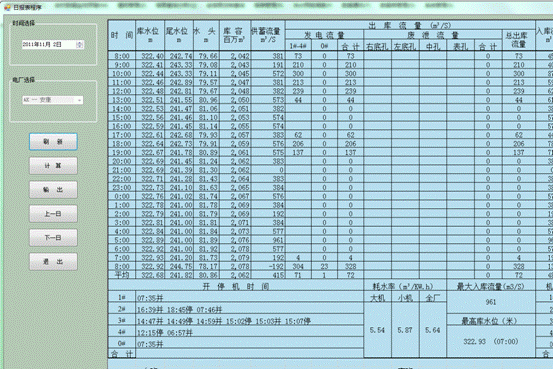Screen dimensions: 553x369
Task: Click the 库水位 column header
Action: 150,35
